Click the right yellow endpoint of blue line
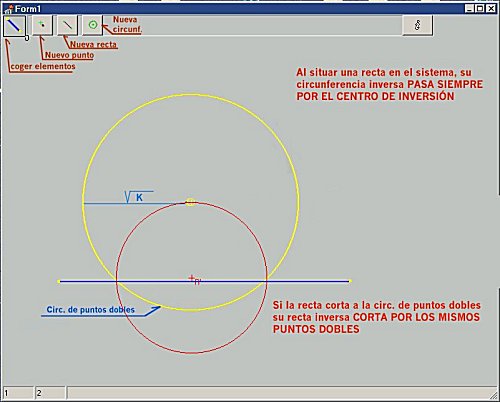Viewport: 500px width, 402px height. (350, 281)
